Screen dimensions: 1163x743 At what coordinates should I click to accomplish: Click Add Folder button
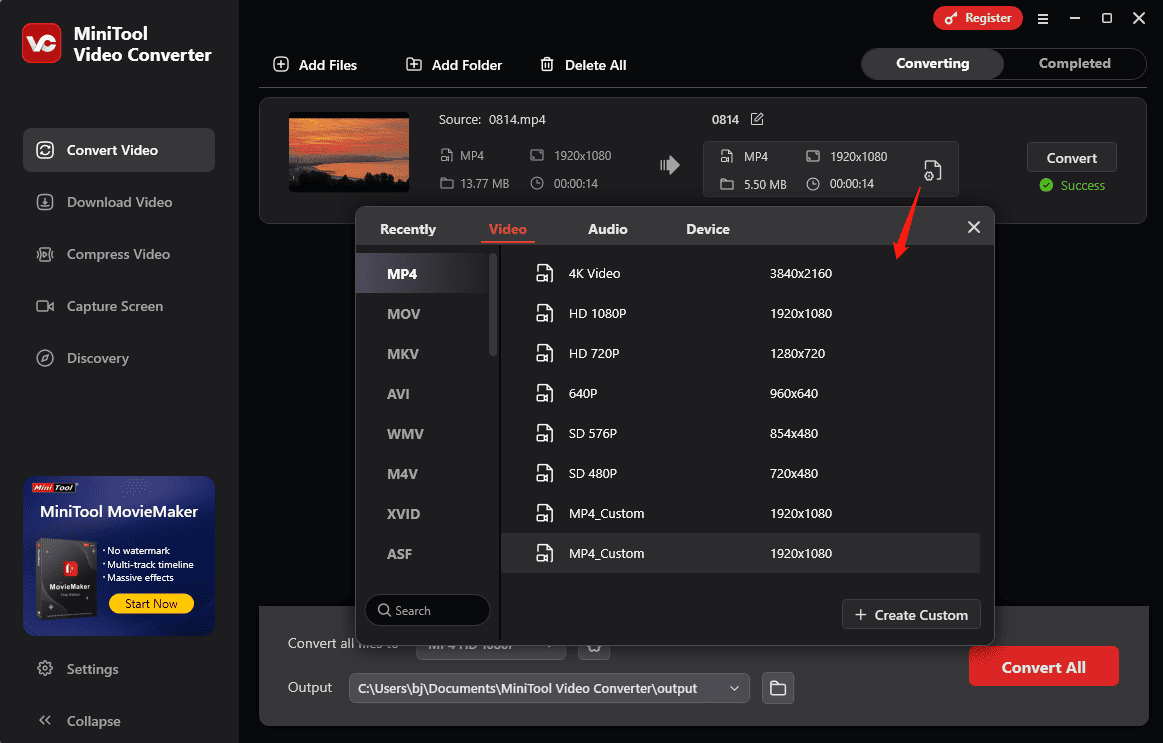click(454, 65)
